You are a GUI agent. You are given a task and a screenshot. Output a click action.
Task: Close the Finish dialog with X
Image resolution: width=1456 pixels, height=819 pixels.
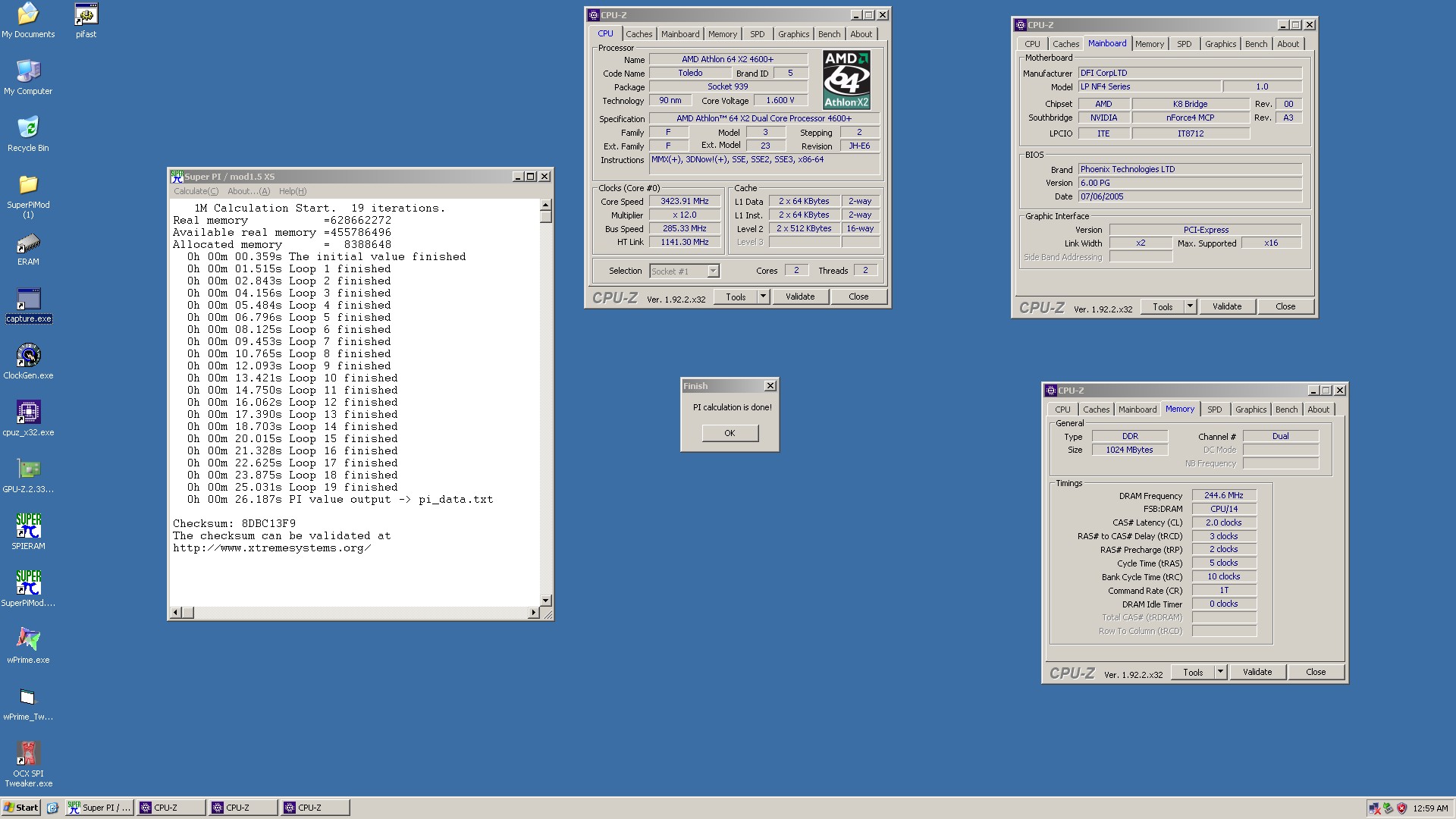tap(770, 386)
